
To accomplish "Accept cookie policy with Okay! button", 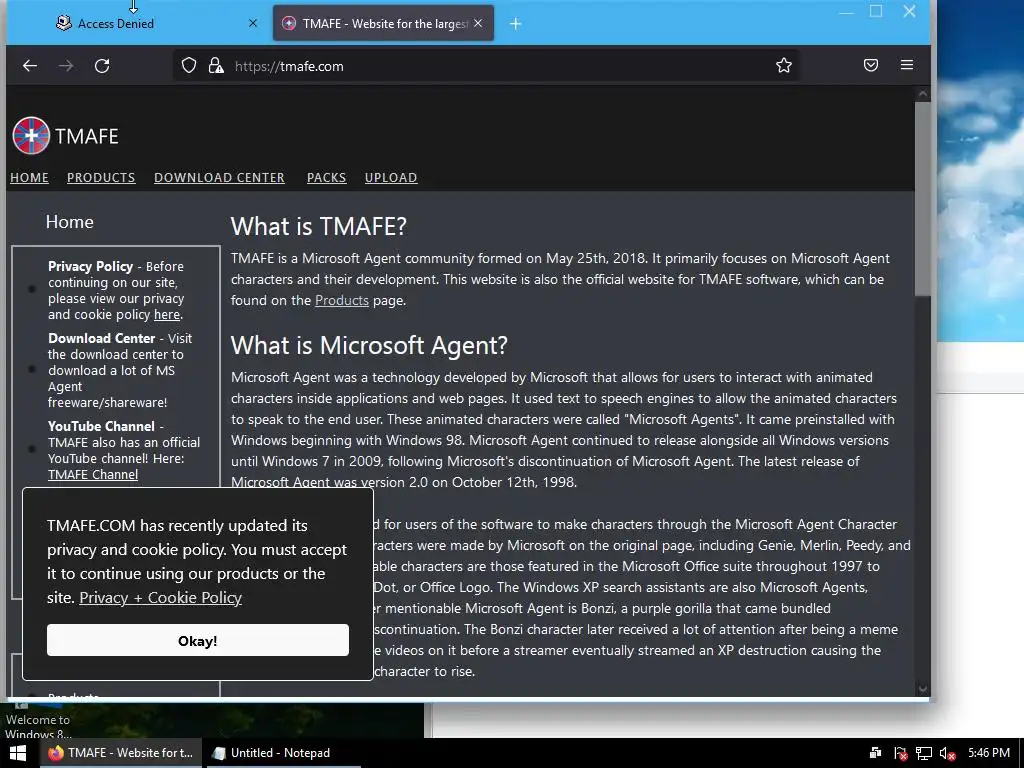I will coord(198,640).
